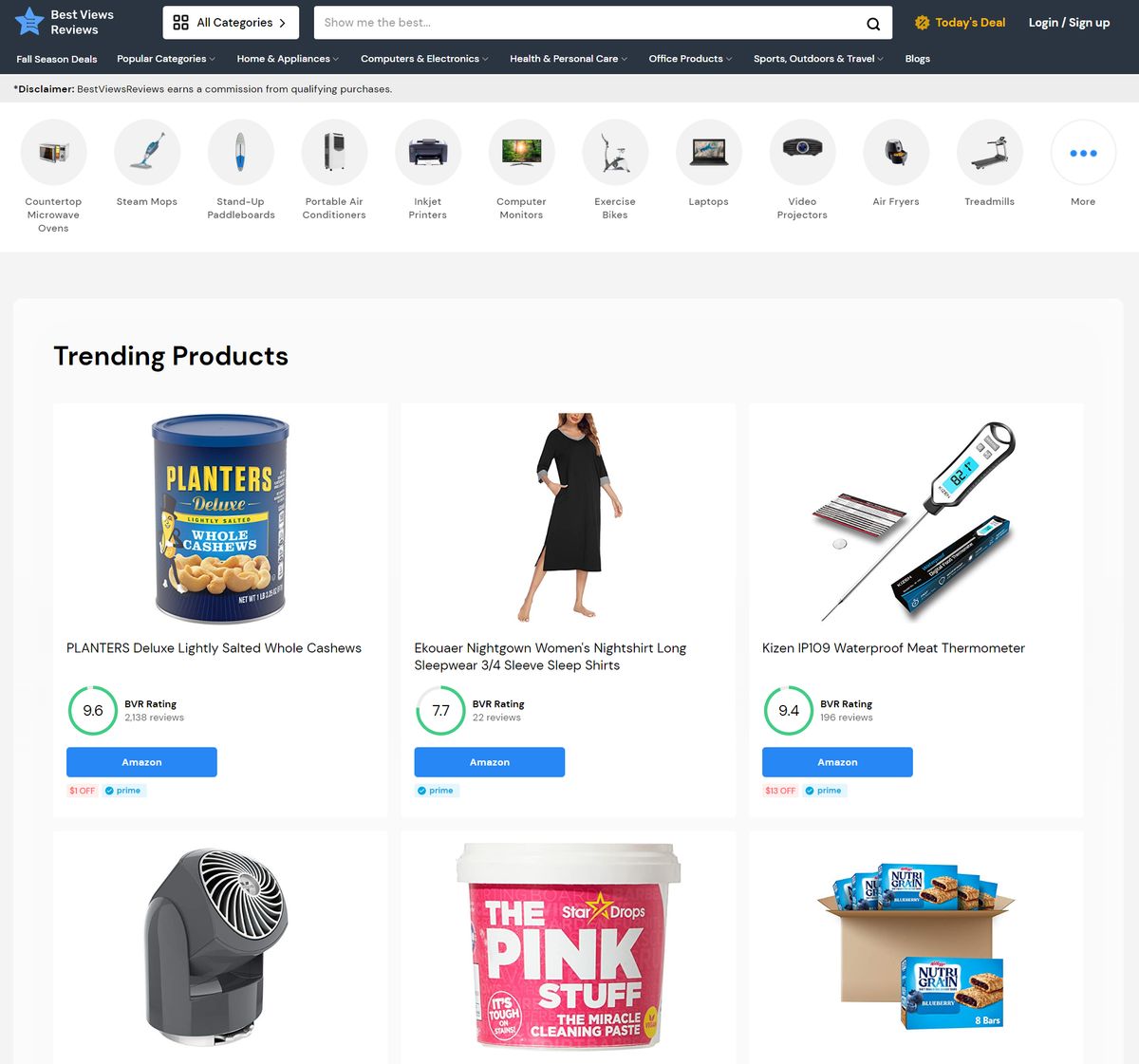Open Login / Sign up link
Image resolution: width=1139 pixels, height=1064 pixels.
1069,23
